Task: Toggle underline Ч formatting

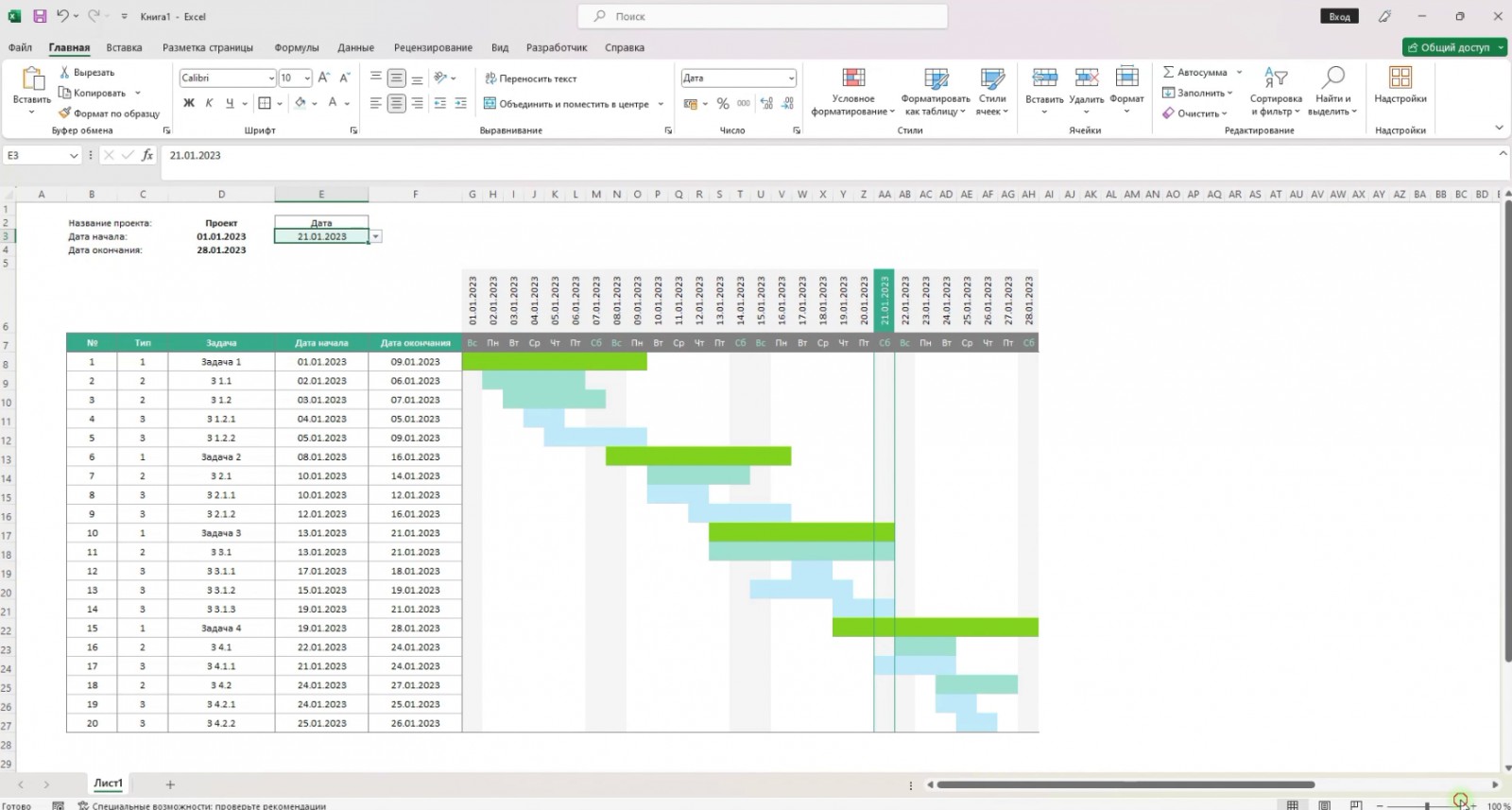Action: [229, 103]
